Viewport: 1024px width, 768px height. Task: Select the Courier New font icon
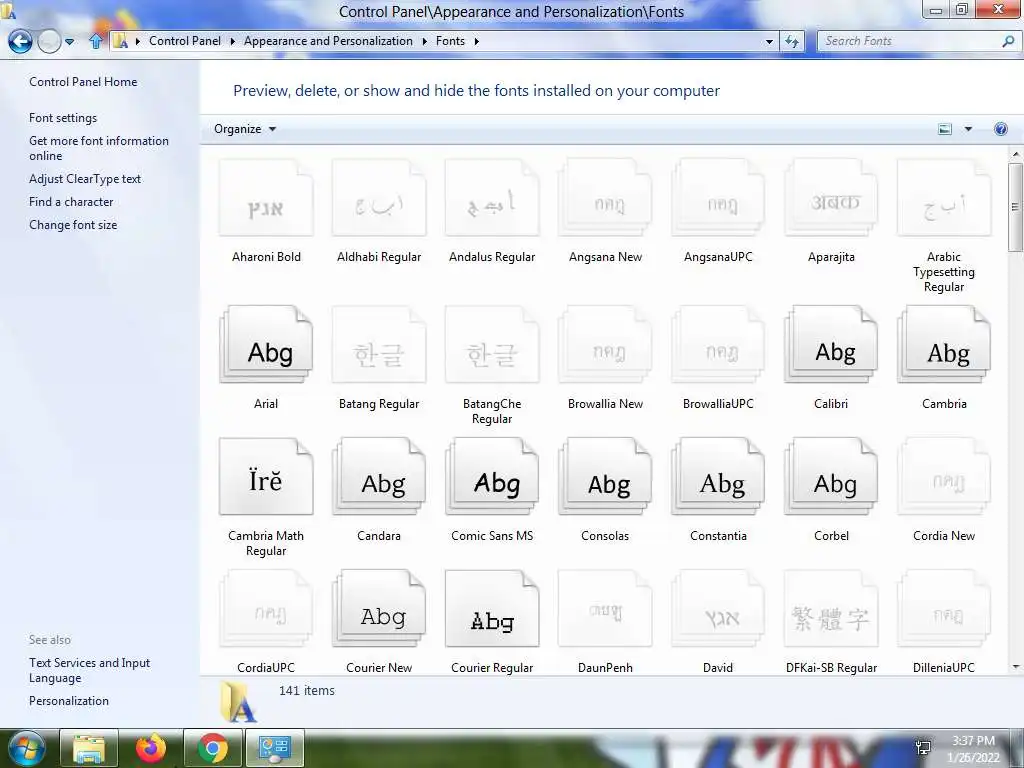click(379, 609)
